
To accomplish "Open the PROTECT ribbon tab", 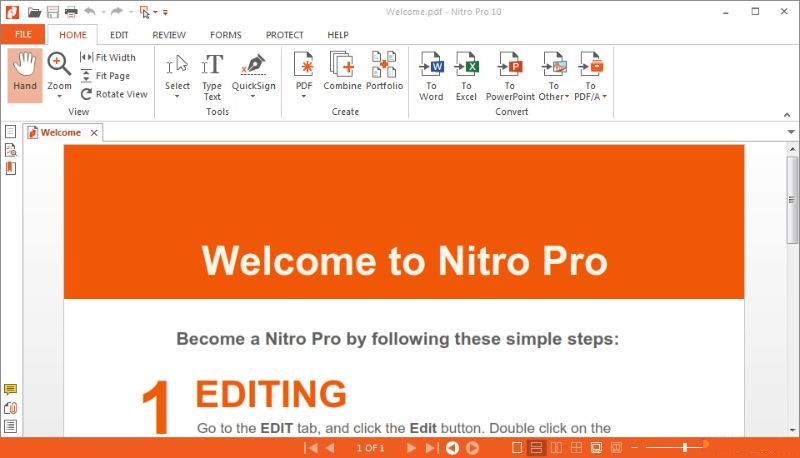I will 284,35.
